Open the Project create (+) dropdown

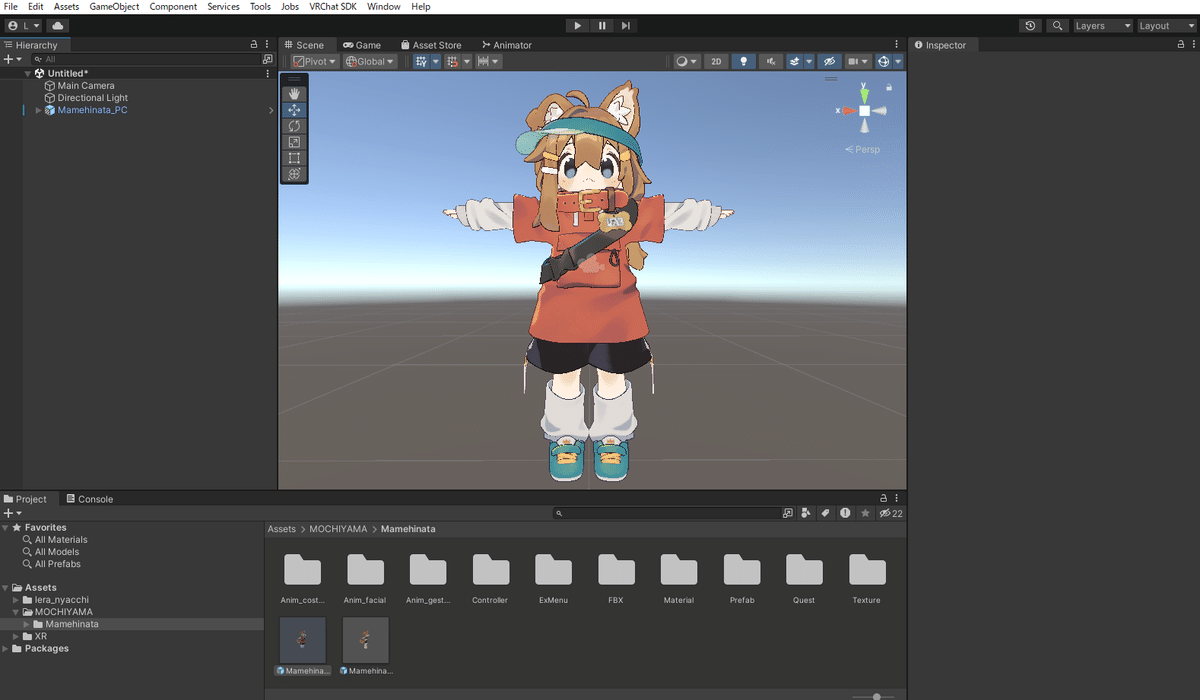tap(11, 513)
